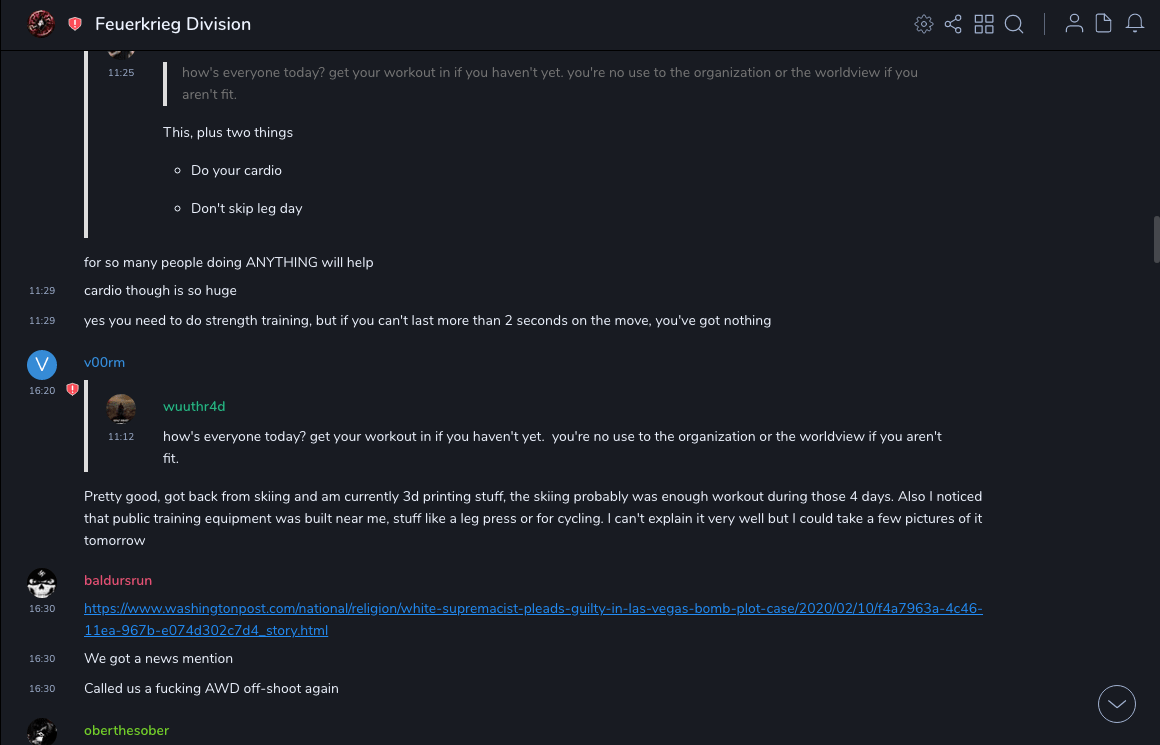This screenshot has height=745, width=1160.
Task: Open notifications bell icon
Action: [x=1135, y=24]
